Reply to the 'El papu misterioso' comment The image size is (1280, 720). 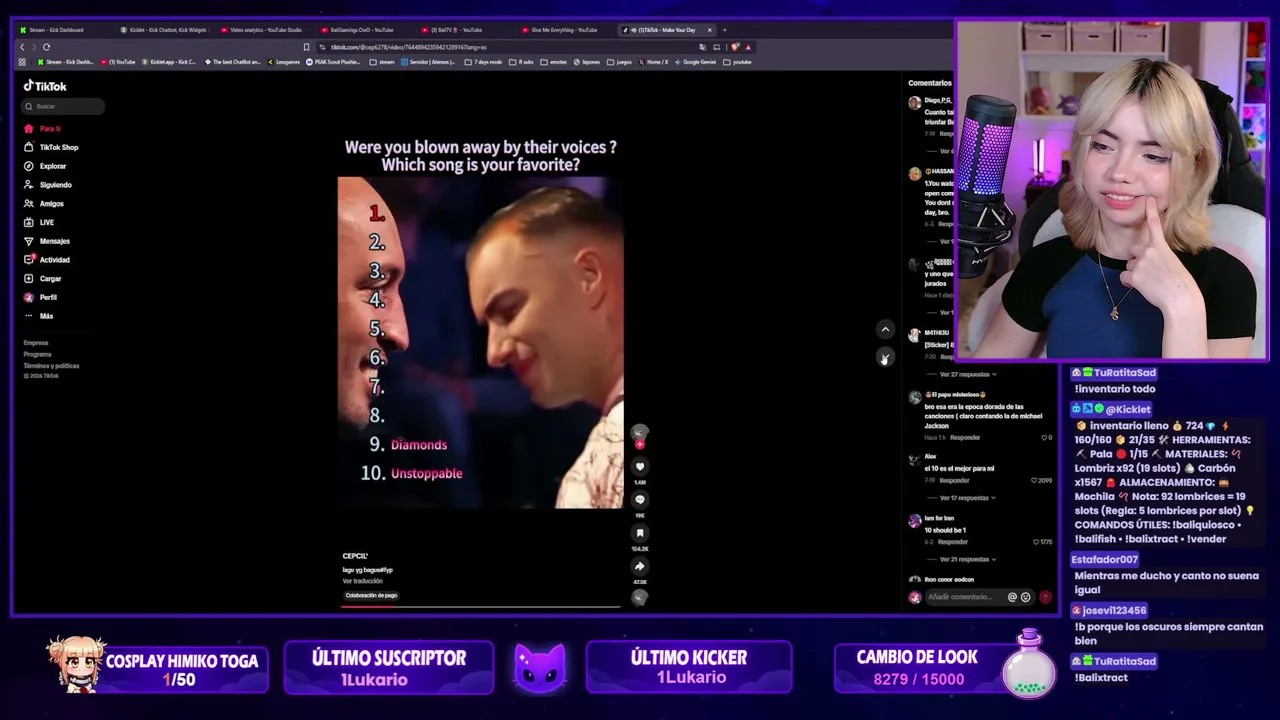pyautogui.click(x=965, y=437)
